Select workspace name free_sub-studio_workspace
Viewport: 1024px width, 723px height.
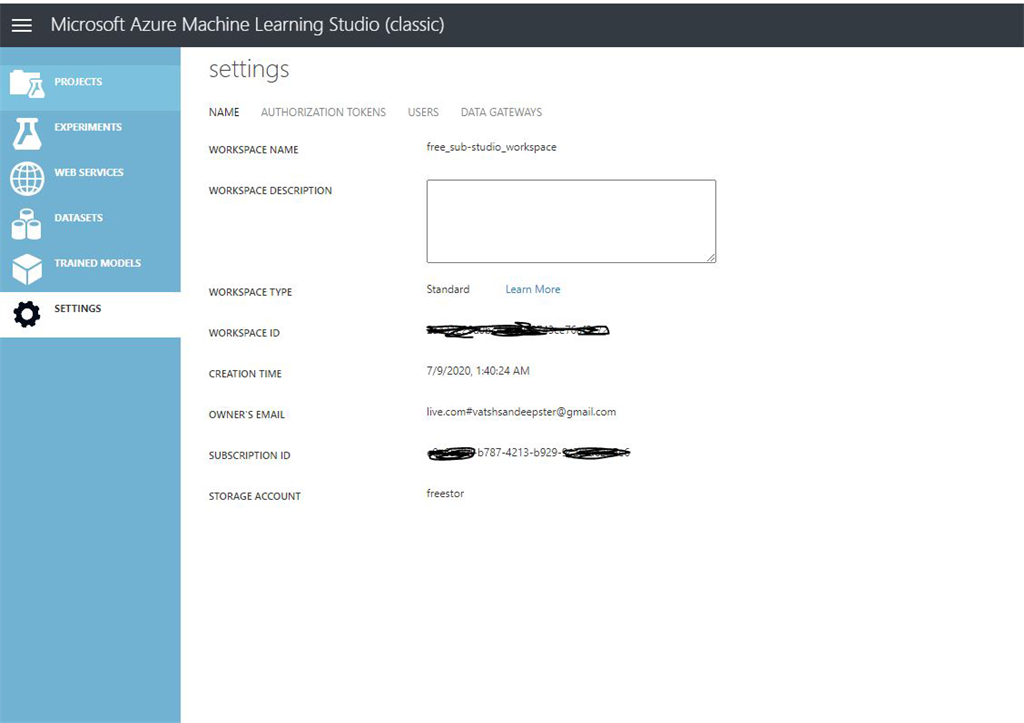[491, 147]
